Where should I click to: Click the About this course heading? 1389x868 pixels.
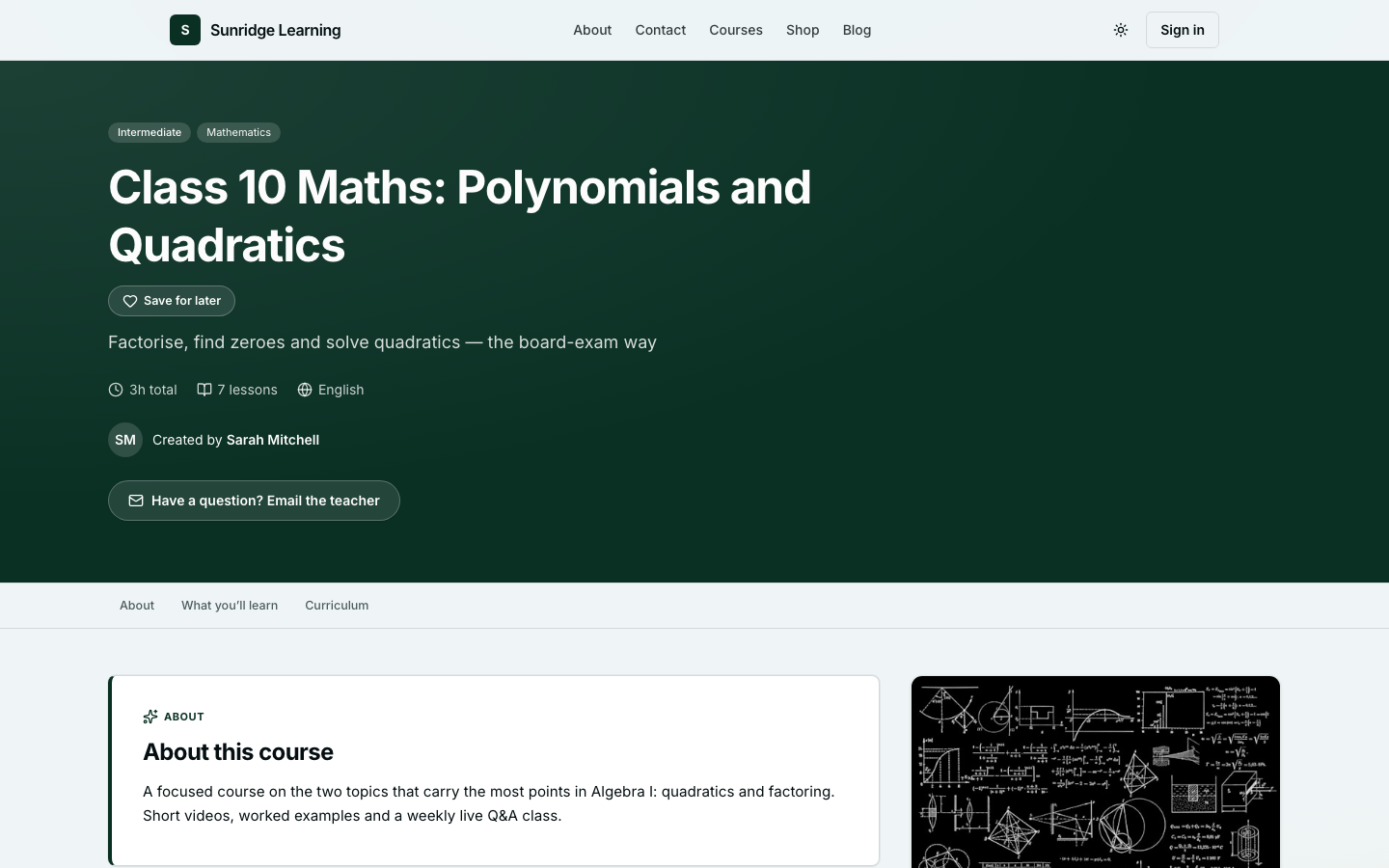click(238, 751)
